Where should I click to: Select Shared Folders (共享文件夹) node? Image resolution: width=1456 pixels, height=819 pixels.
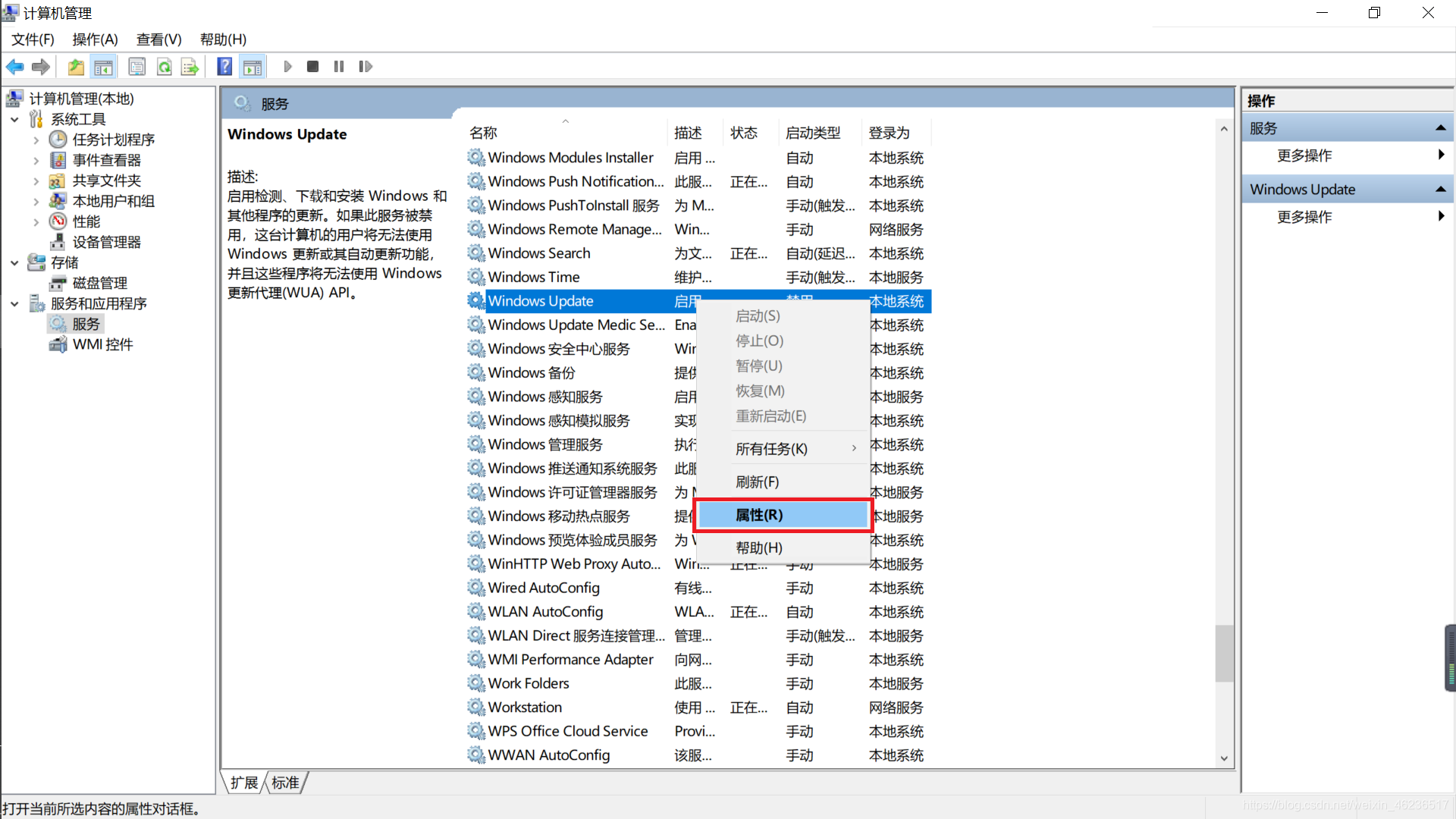106,180
